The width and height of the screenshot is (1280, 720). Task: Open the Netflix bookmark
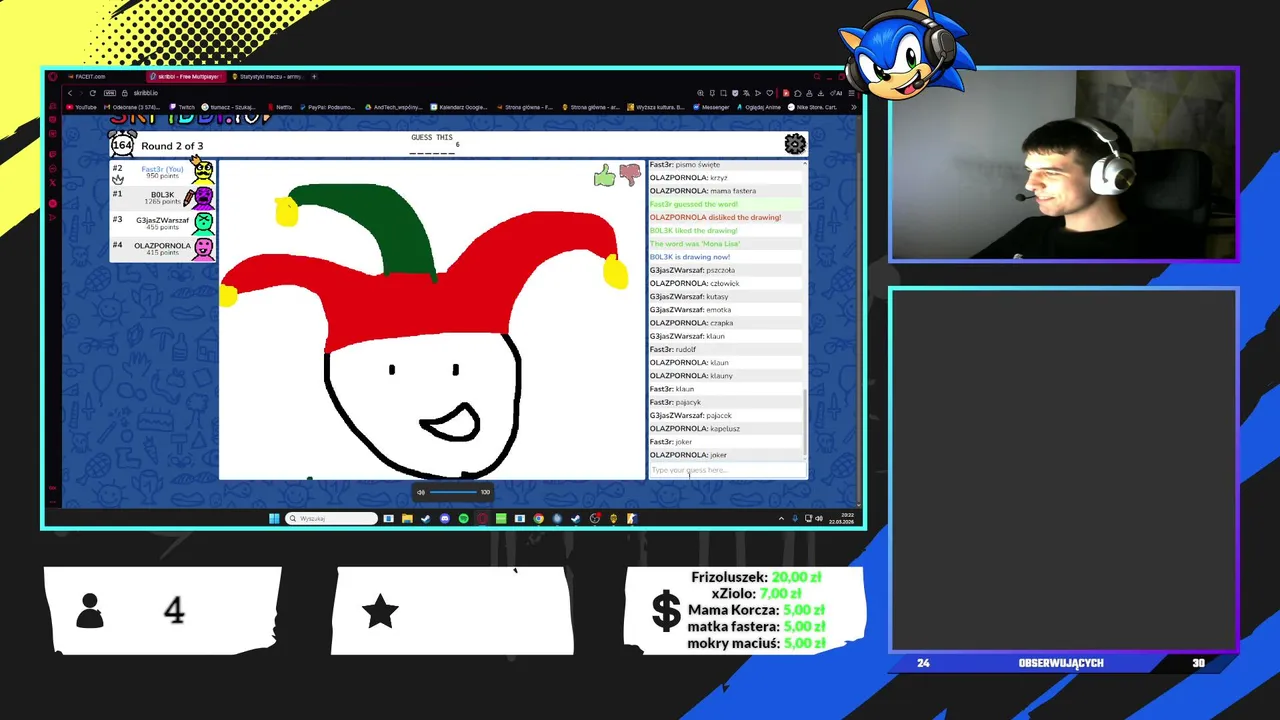coord(280,107)
